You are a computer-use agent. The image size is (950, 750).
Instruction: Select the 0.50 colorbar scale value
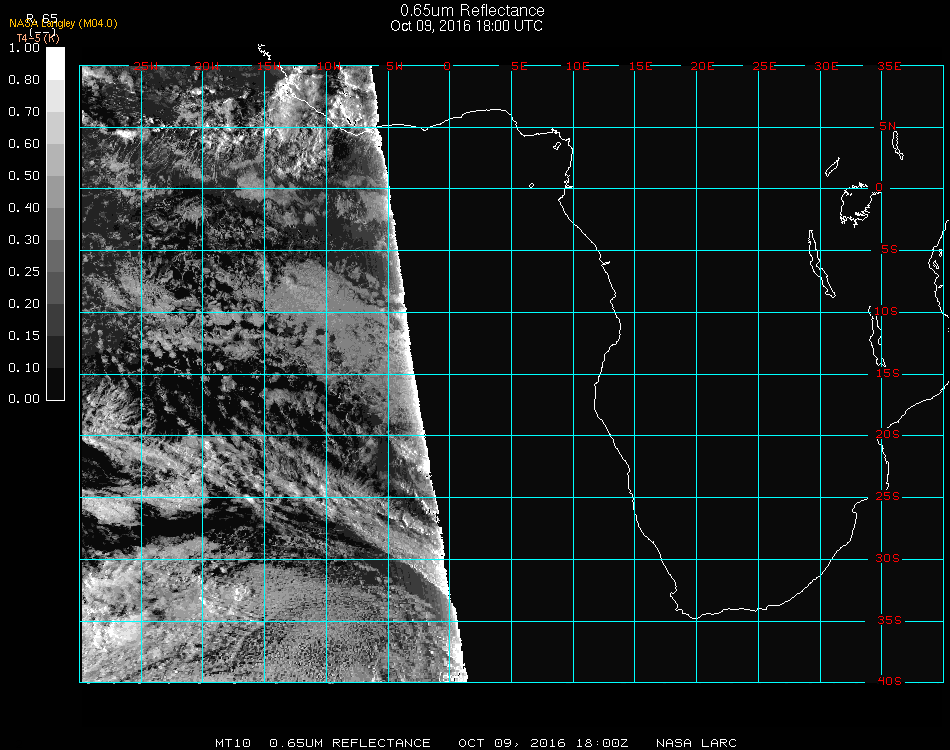(x=24, y=176)
